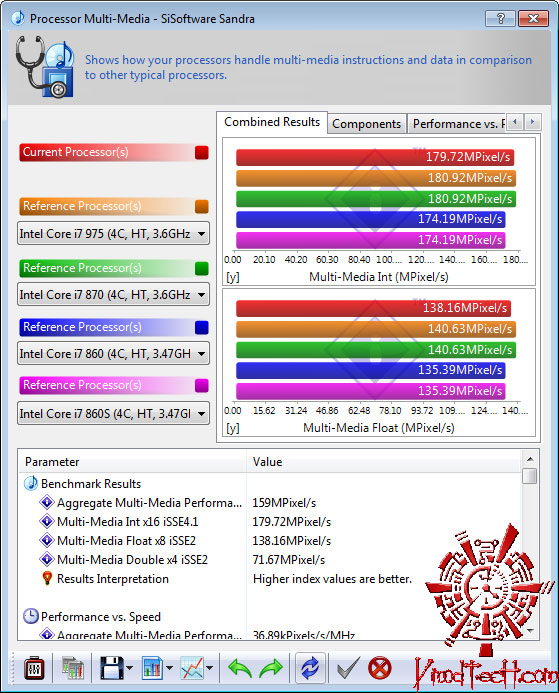Click the music note icon by Benchmark Results
The width and height of the screenshot is (559, 693).
30,483
